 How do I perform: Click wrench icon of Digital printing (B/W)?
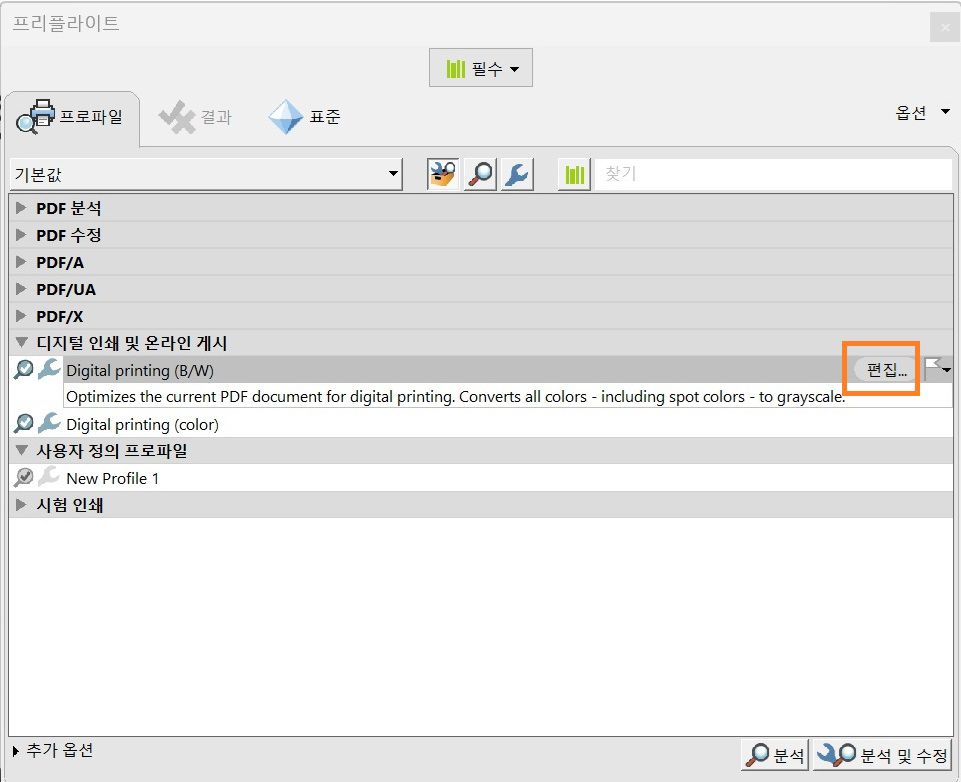tap(48, 370)
